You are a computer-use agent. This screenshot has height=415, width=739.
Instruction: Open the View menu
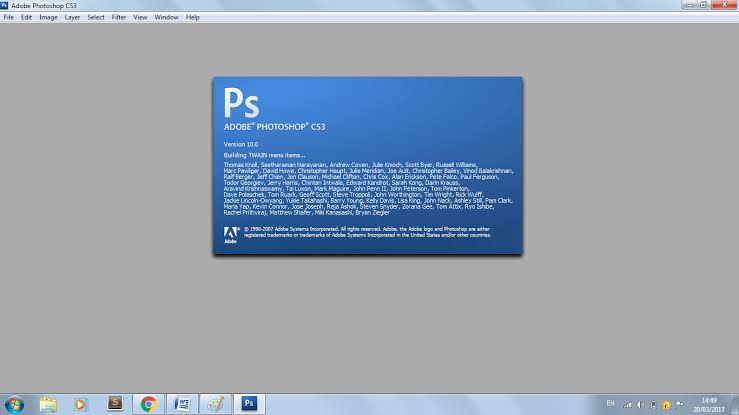(140, 17)
